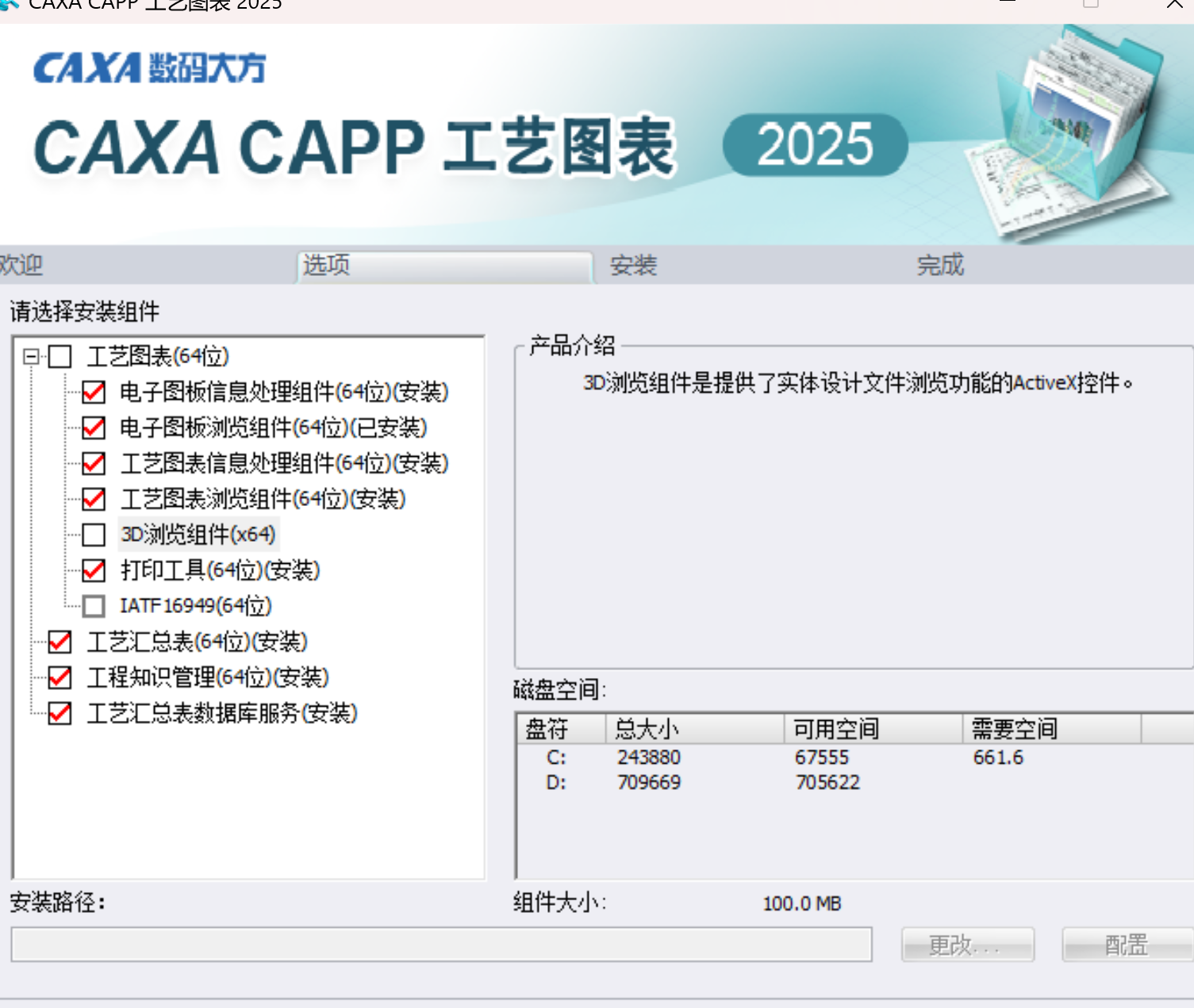Viewport: 1194px width, 1008px height.
Task: Uncheck 工程知识管理(64位) checkbox
Action: (x=60, y=677)
